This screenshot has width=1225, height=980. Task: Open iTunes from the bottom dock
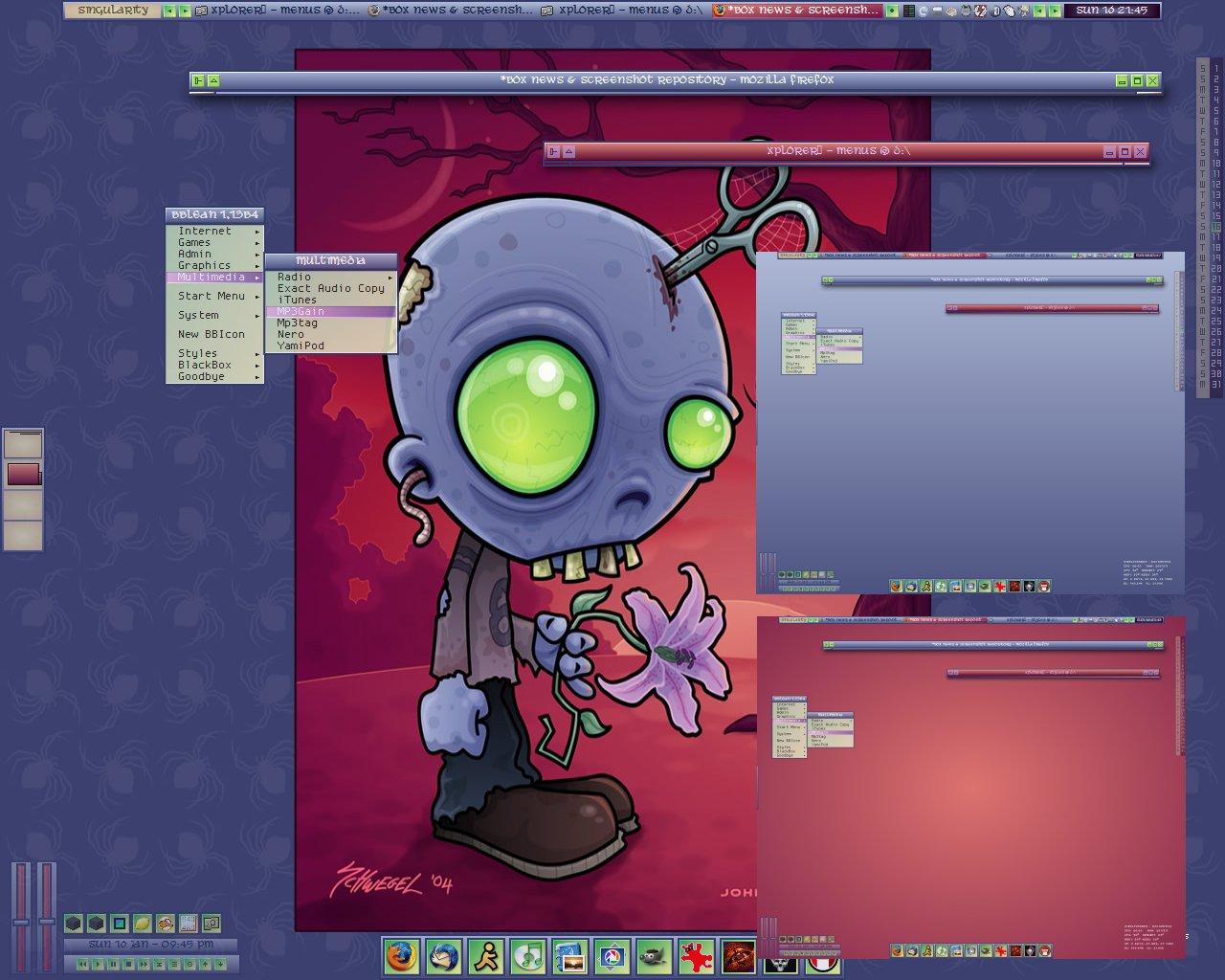click(x=526, y=956)
